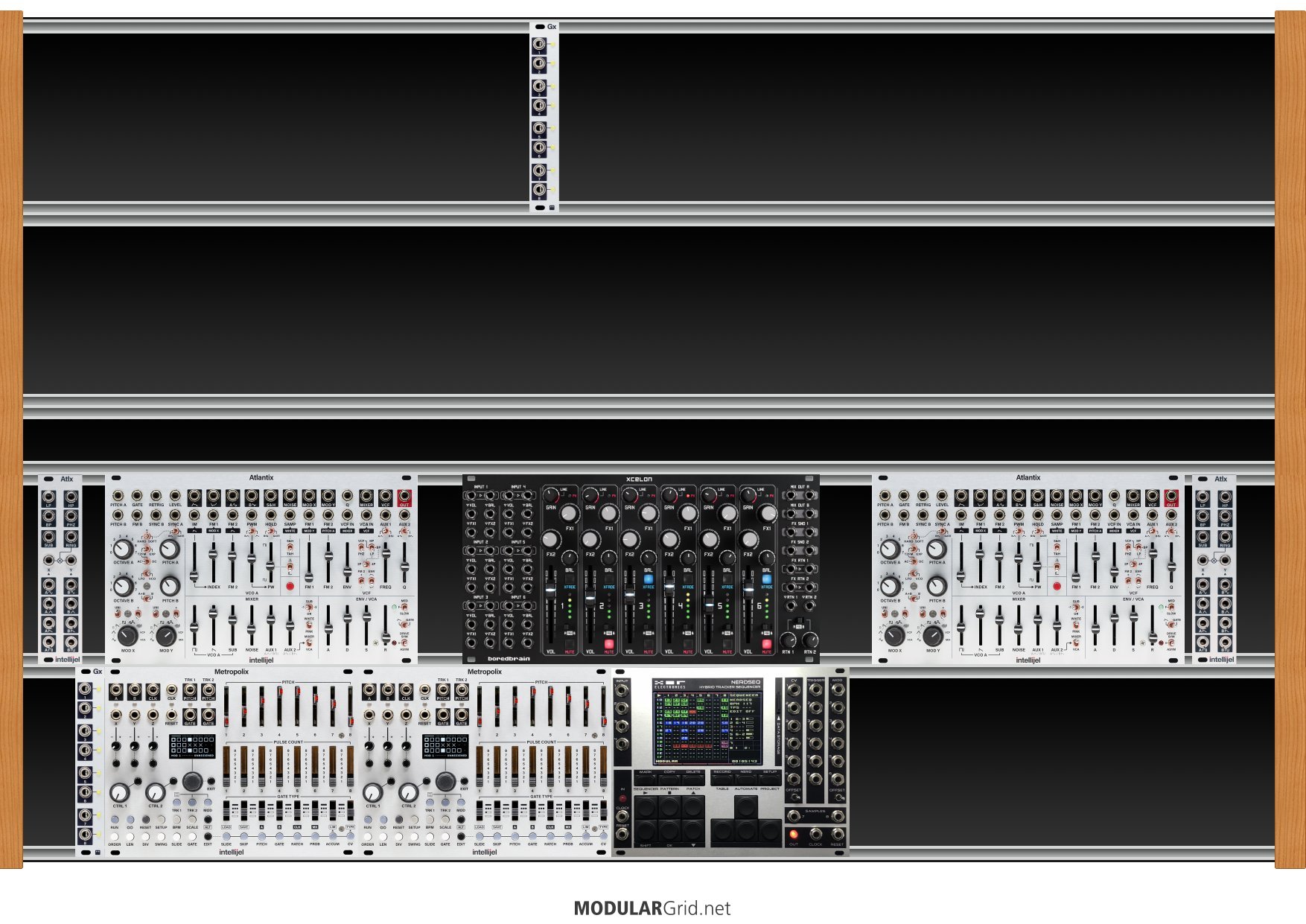Toggle the channel 2 MUTE button on Xcelon
This screenshot has height=924, width=1306.
pos(608,644)
